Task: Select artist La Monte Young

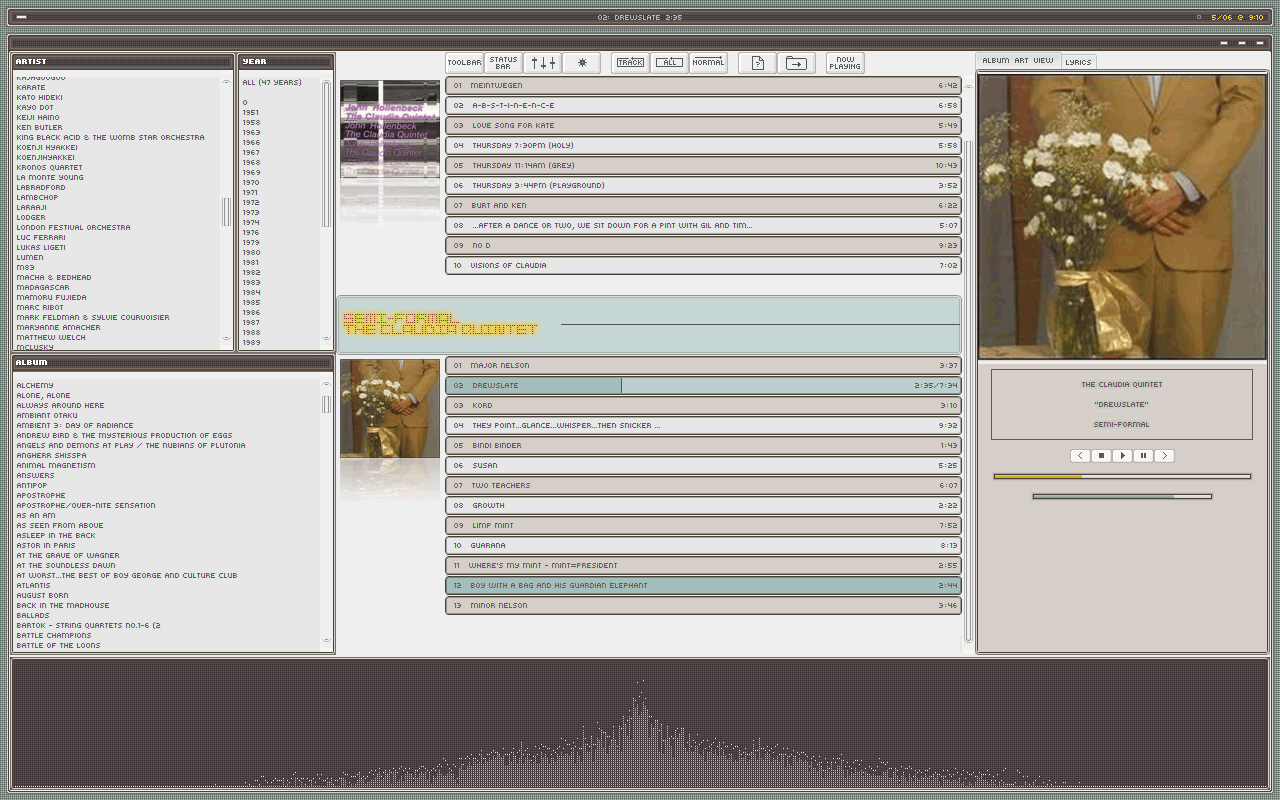Action: click(x=50, y=177)
